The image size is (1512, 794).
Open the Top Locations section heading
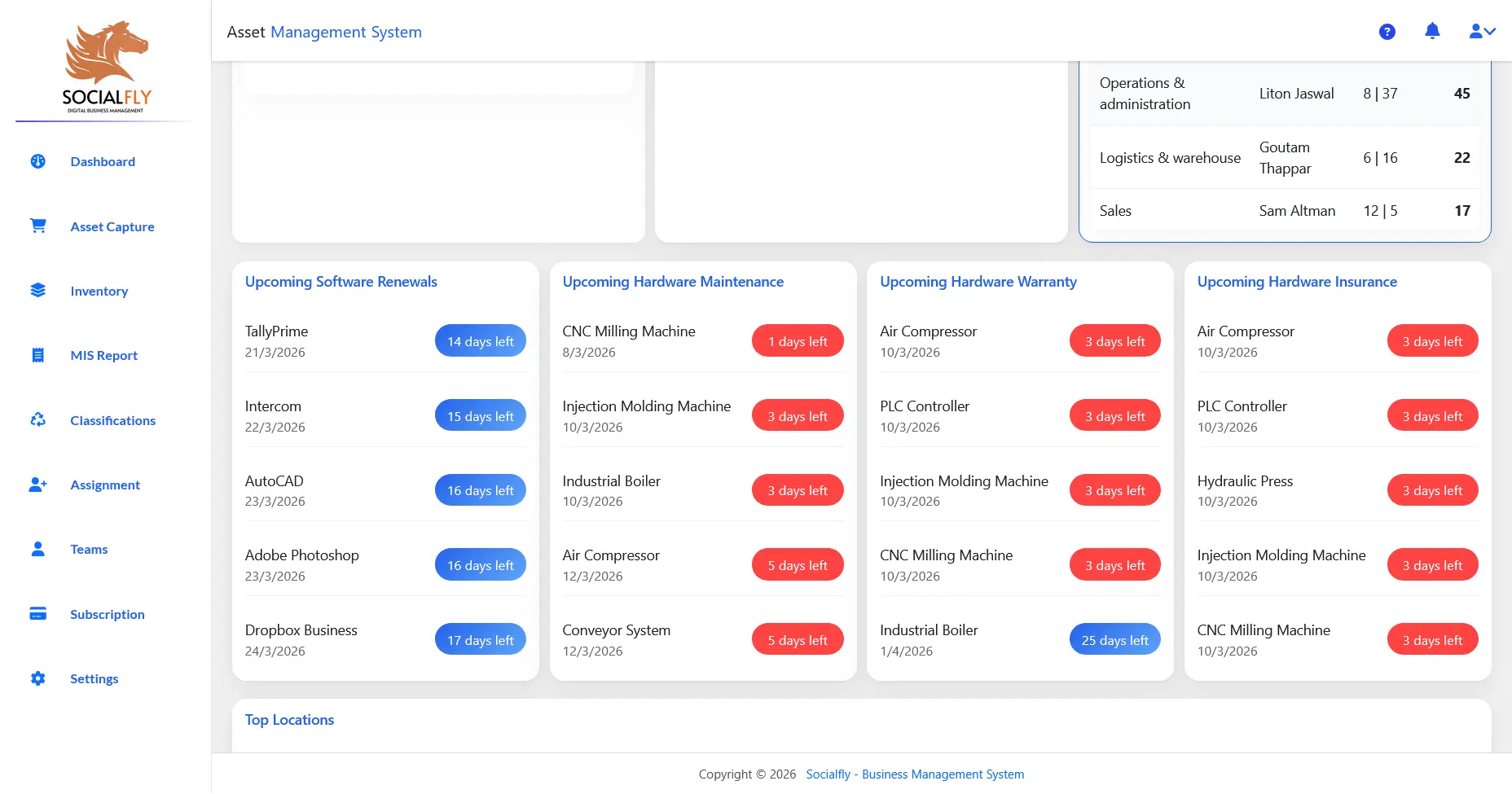point(289,719)
